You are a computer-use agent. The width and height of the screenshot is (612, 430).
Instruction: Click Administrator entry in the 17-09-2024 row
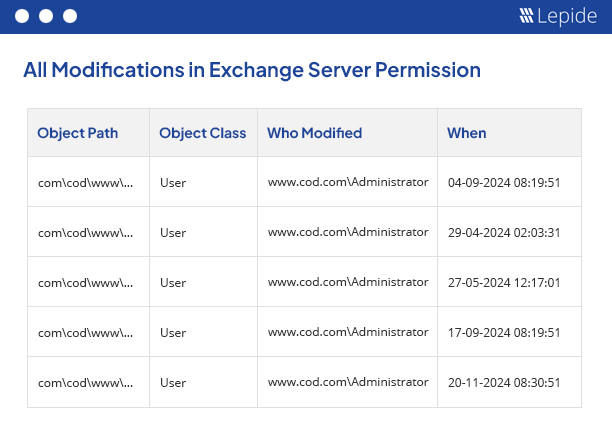(348, 332)
